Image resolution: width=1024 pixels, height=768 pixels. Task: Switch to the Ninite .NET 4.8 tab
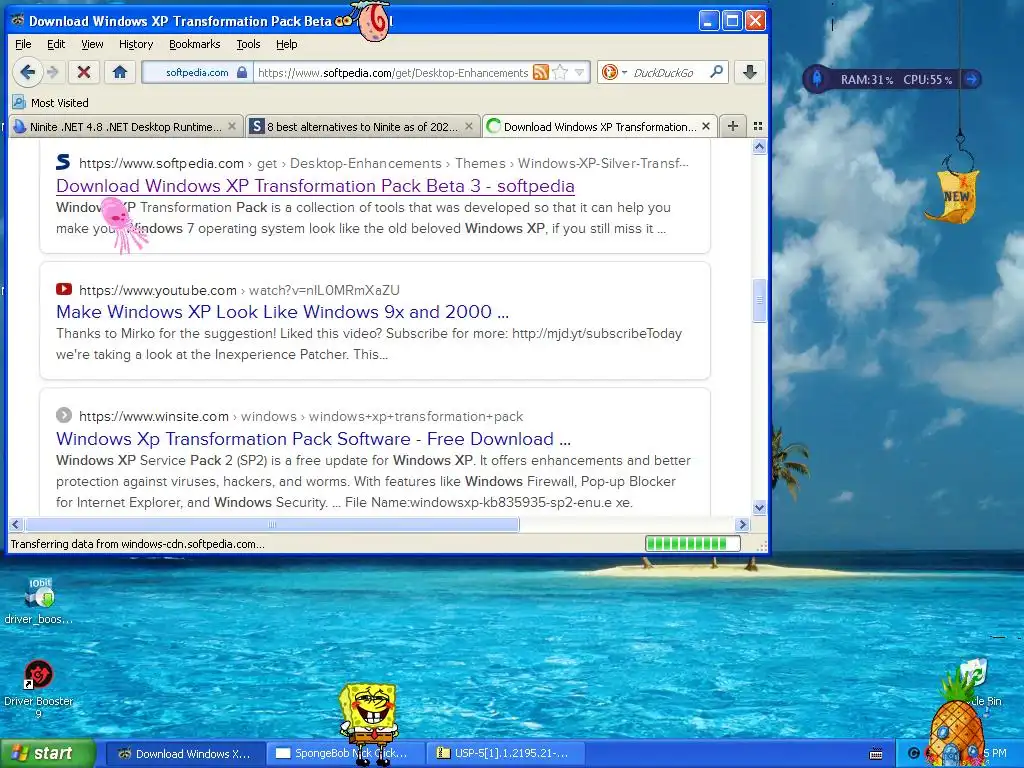tap(125, 127)
